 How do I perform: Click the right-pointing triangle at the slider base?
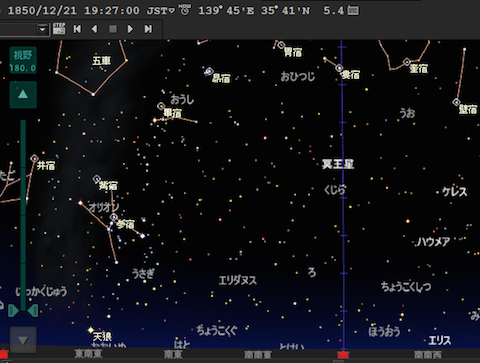(x=13, y=311)
